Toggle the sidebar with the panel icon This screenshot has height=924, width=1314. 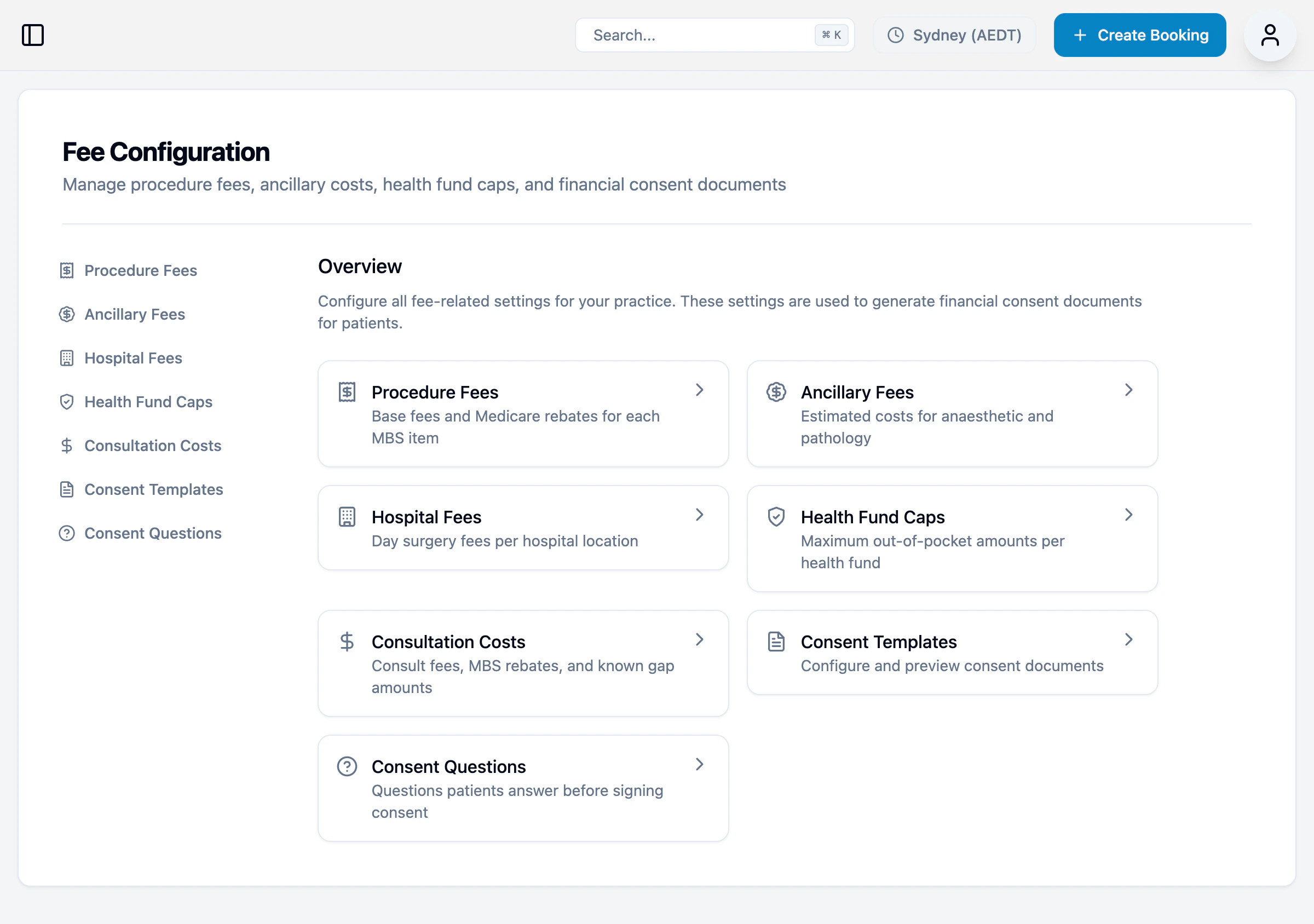tap(34, 35)
